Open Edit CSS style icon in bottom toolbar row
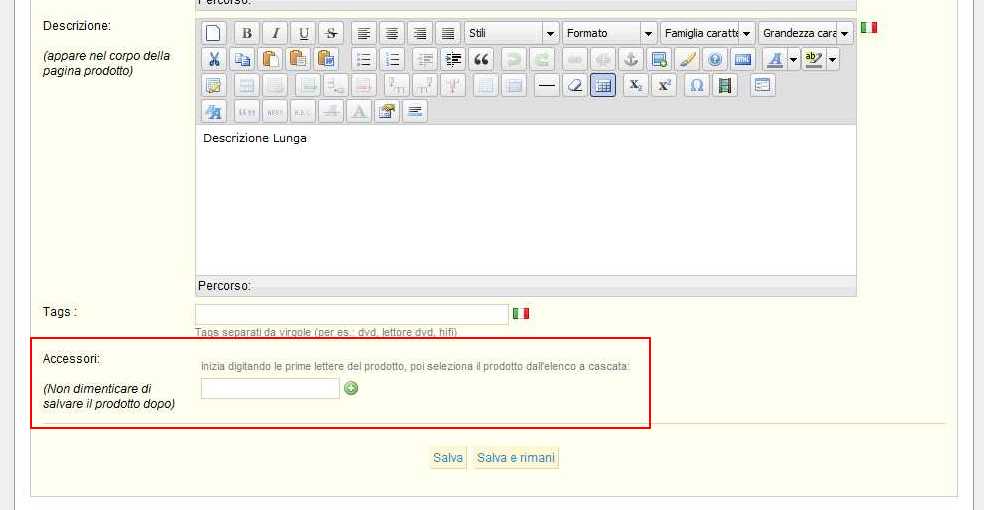 [x=214, y=112]
